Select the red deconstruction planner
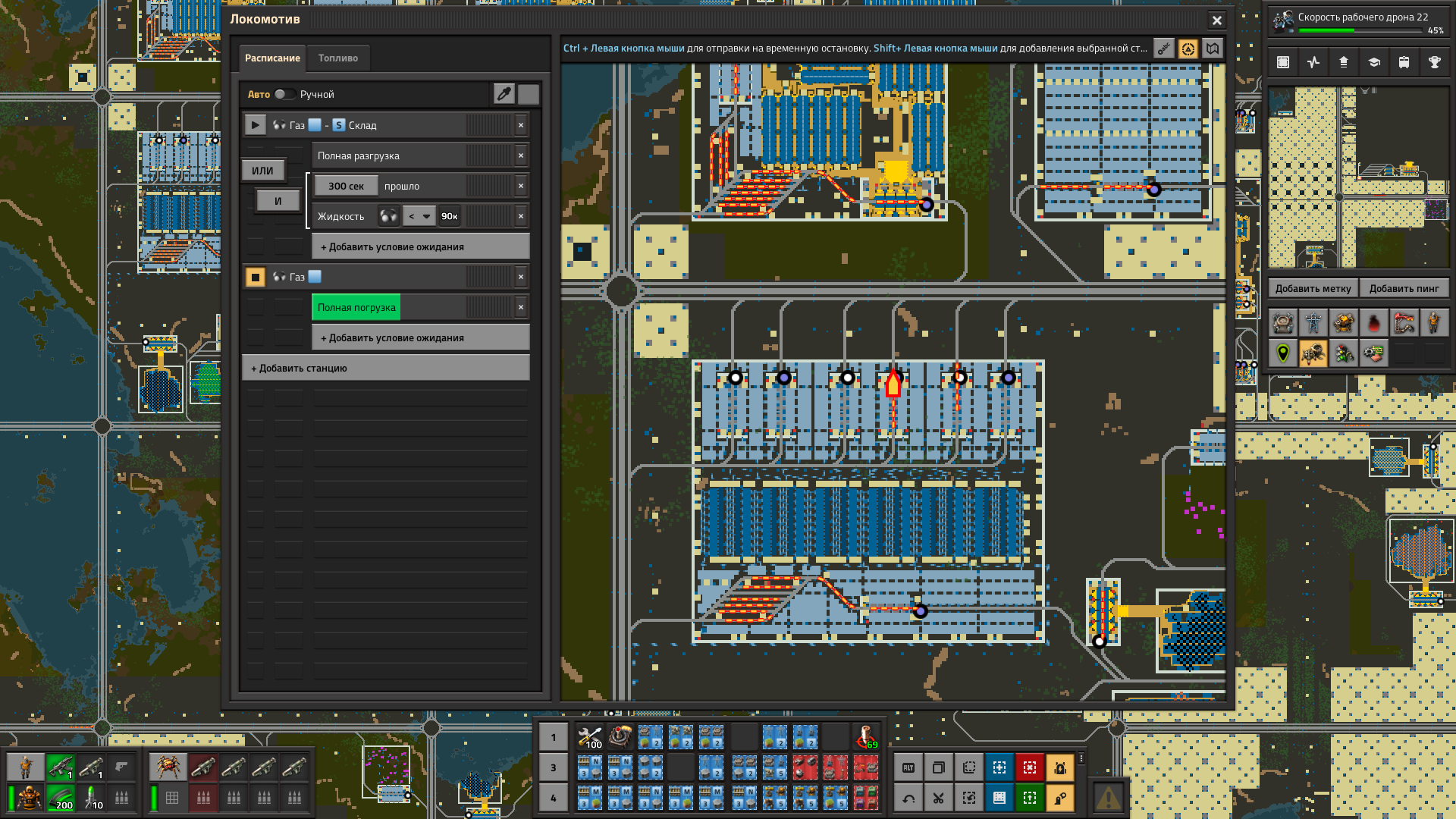 [1030, 767]
